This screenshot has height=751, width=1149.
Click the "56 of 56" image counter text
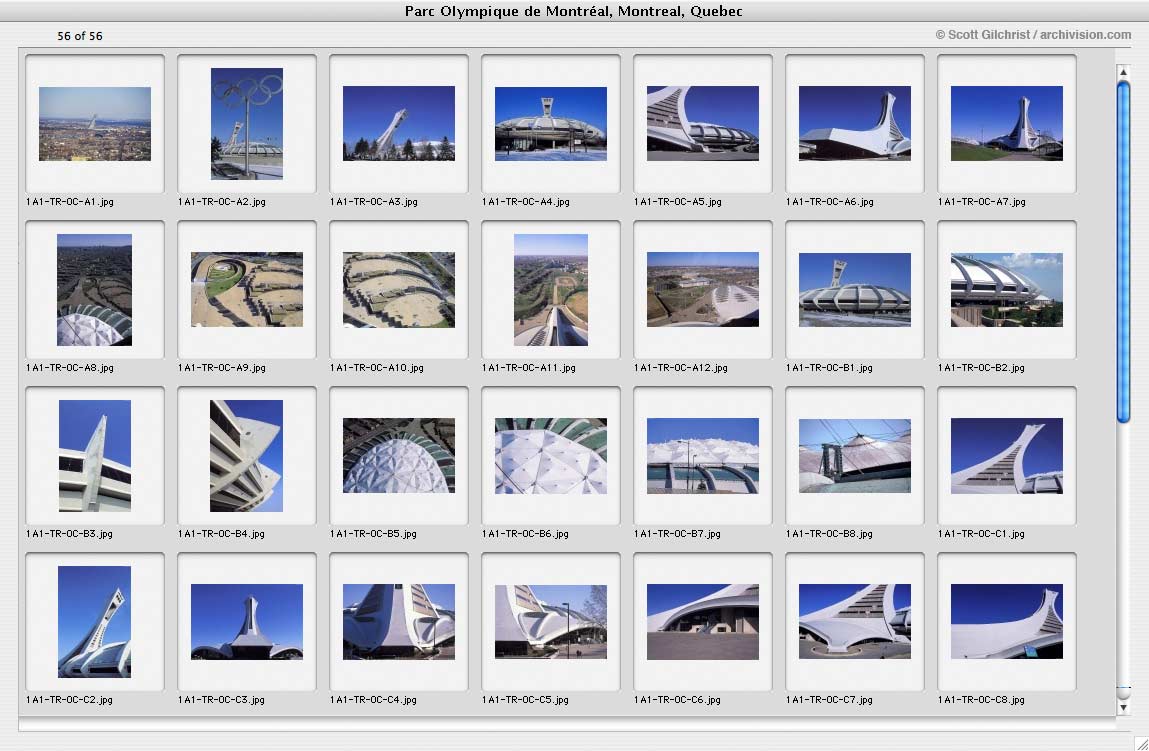80,36
